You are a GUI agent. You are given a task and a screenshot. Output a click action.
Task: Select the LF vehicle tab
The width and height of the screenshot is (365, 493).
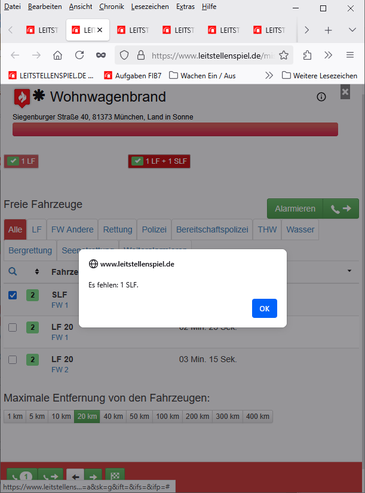click(37, 230)
